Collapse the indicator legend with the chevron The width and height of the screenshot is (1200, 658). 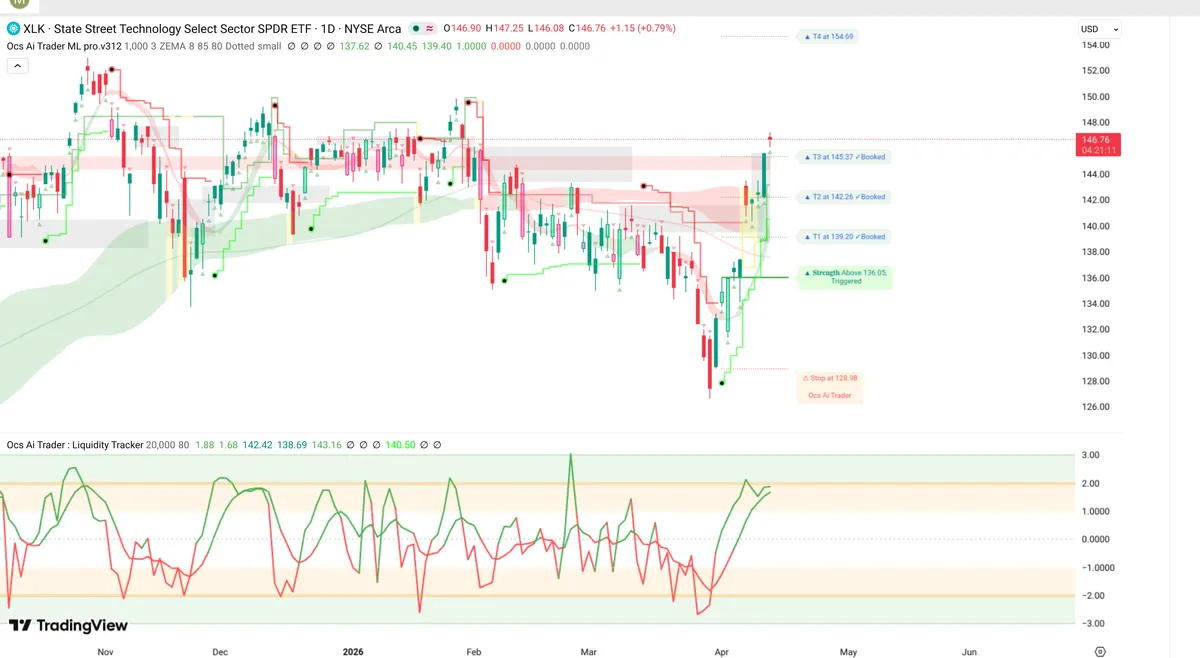click(17, 65)
